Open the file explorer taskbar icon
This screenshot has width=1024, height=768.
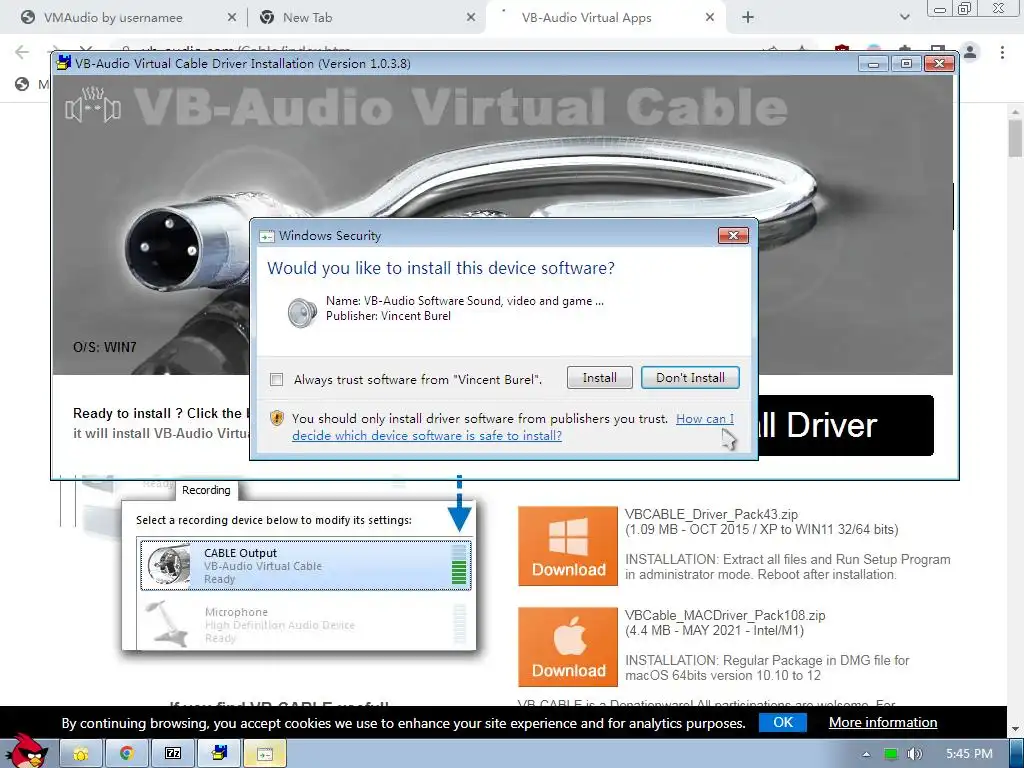point(81,754)
